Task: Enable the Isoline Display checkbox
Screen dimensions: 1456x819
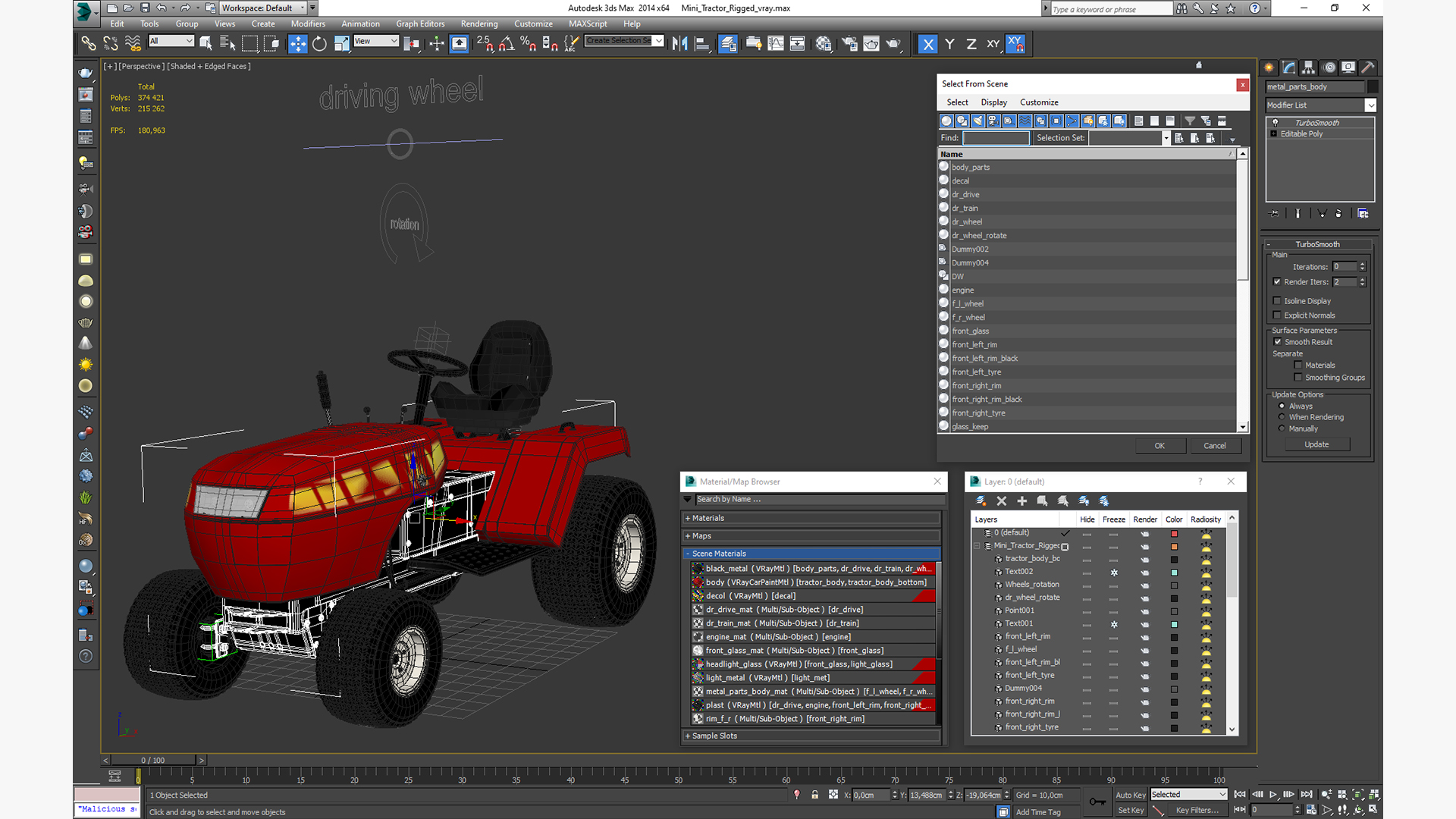Action: pyautogui.click(x=1277, y=301)
